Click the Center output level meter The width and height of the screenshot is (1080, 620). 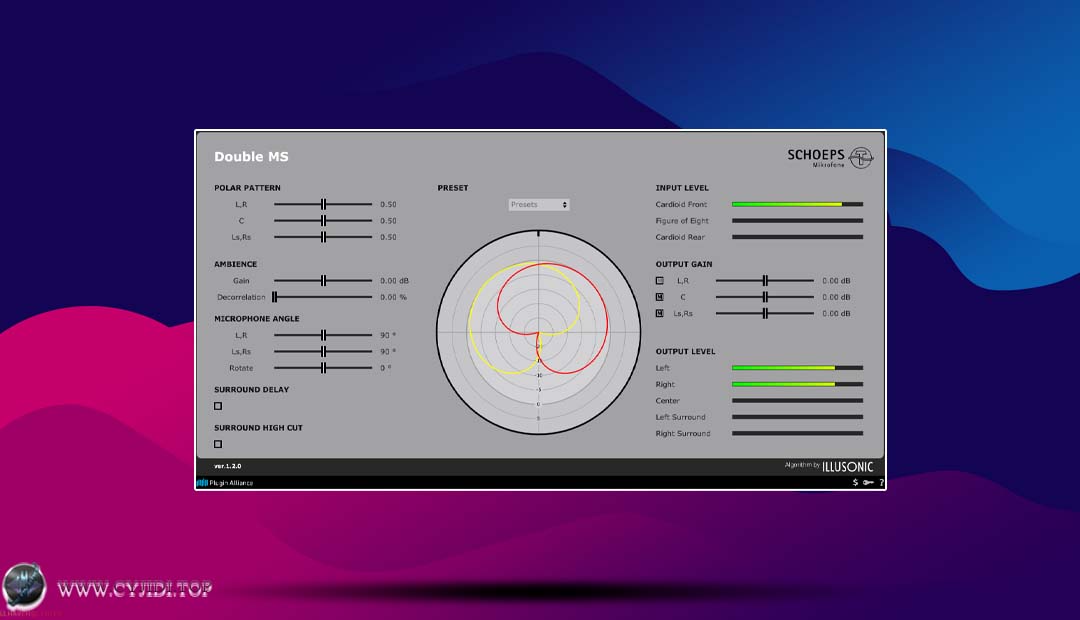point(797,400)
